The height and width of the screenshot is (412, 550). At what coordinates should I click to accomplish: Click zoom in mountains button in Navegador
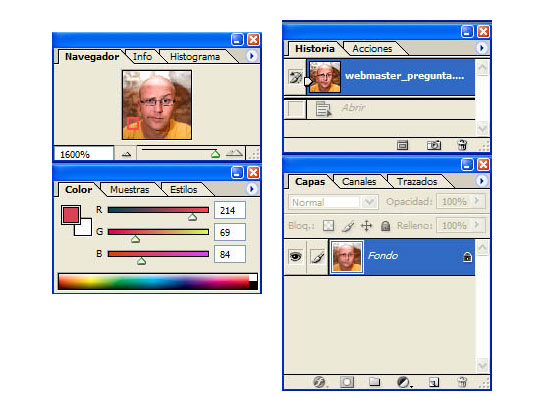pos(234,153)
